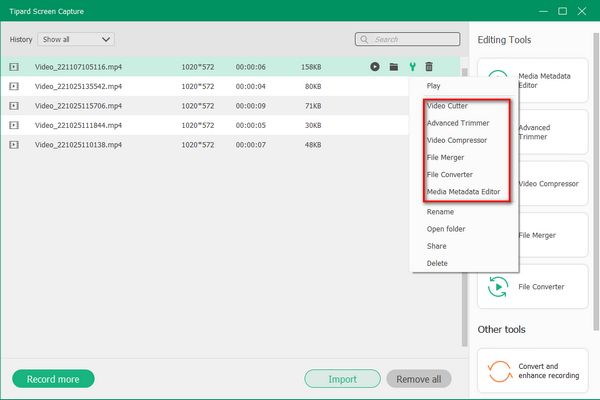600x400 pixels.
Task: Choose Play in the context menu
Action: [x=434, y=86]
